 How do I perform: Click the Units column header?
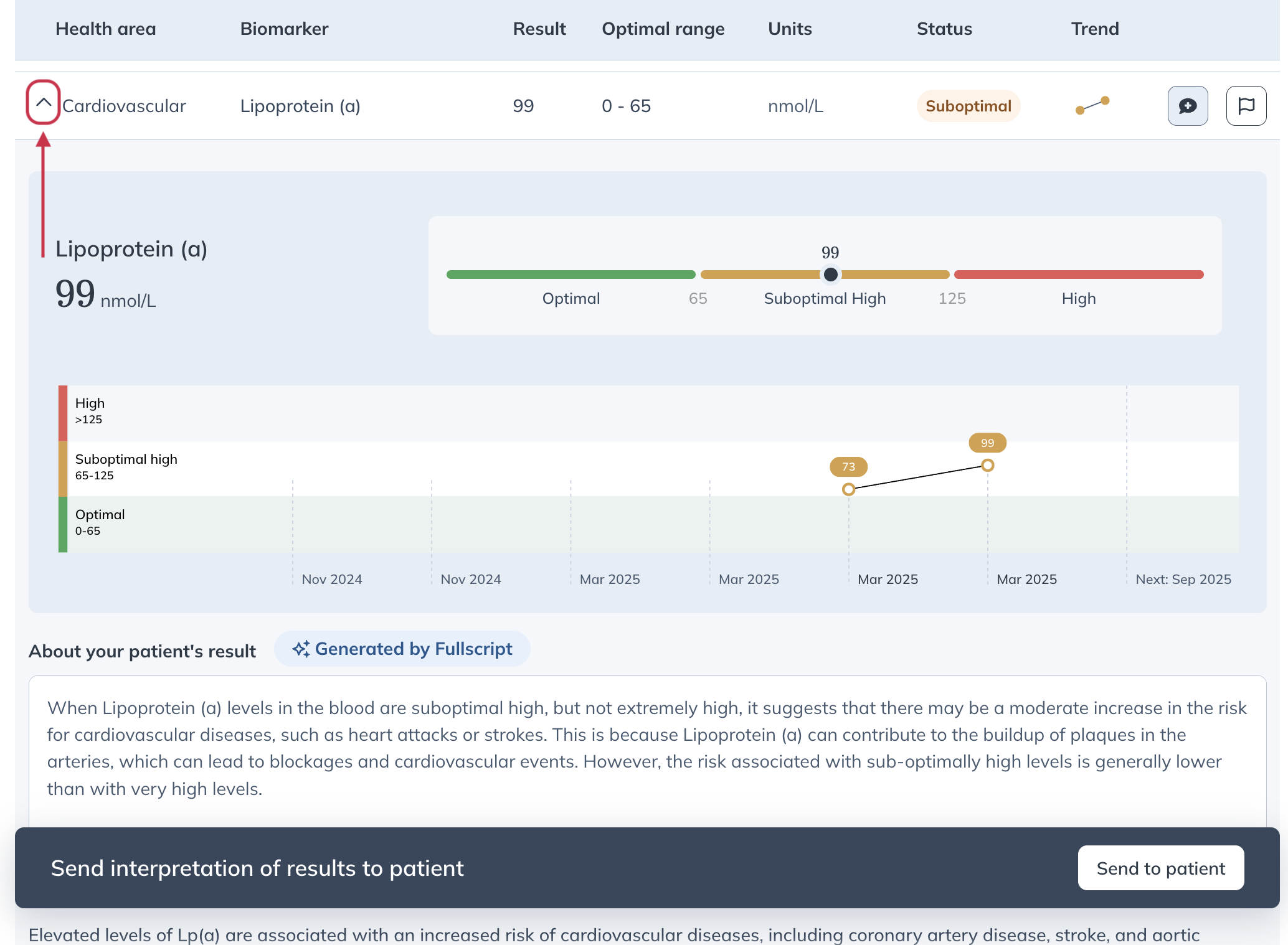click(x=790, y=29)
